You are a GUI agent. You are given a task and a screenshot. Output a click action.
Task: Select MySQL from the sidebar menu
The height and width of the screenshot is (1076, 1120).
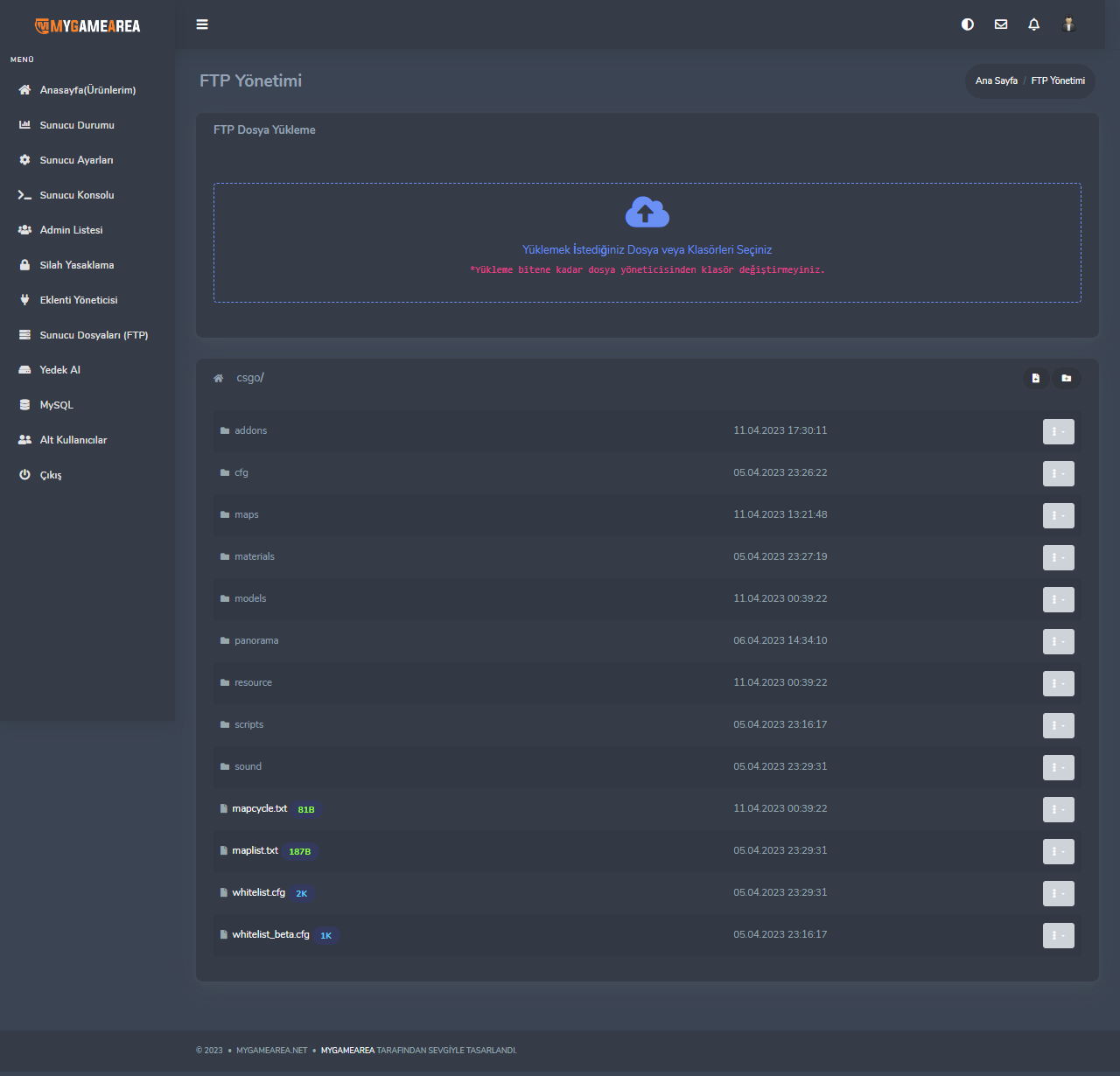[x=57, y=405]
